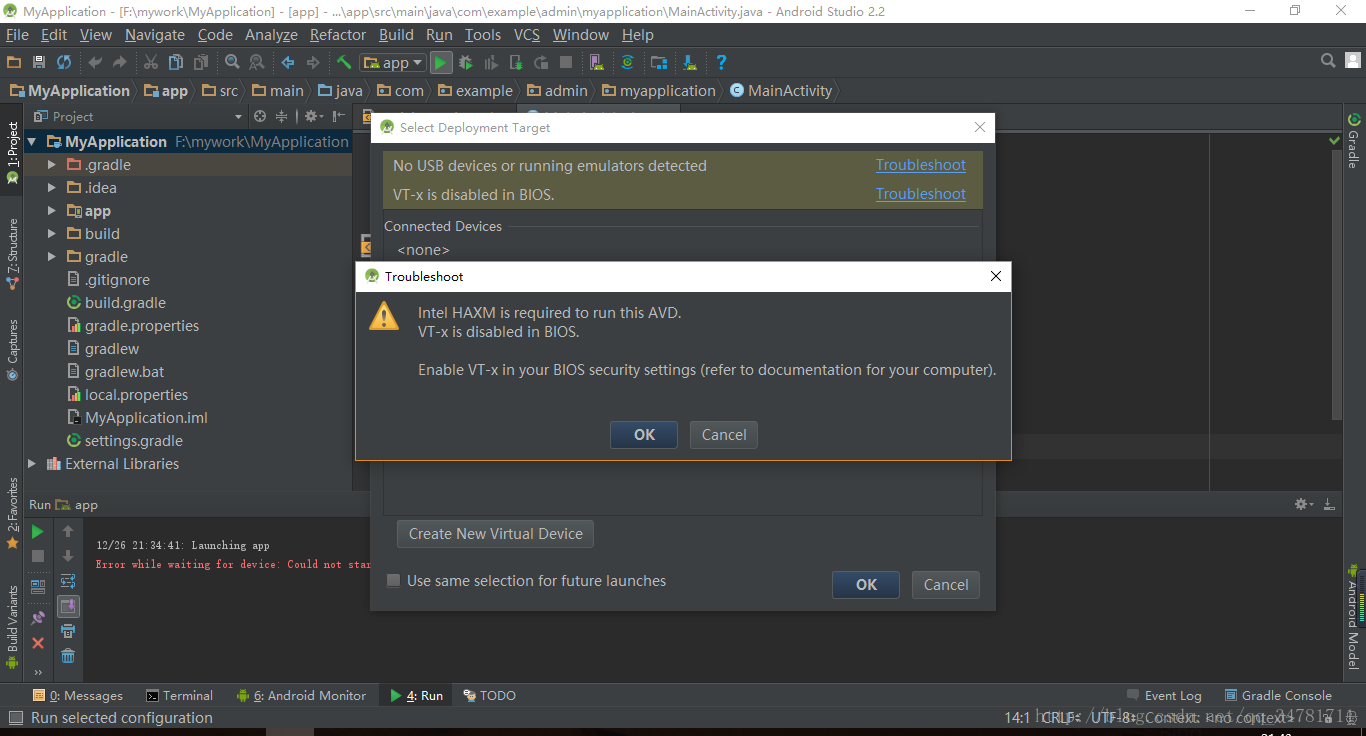Expand the .idea folder node
Image resolution: width=1366 pixels, height=736 pixels.
[52, 188]
